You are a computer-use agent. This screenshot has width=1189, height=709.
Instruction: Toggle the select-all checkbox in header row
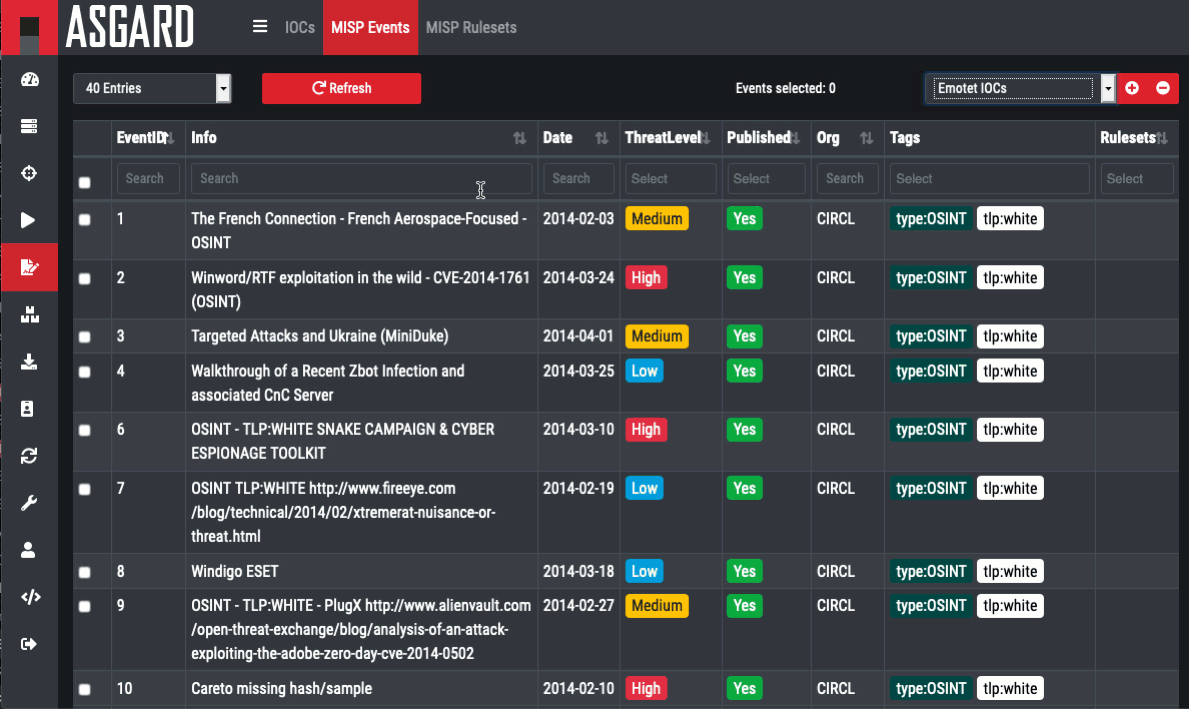tap(85, 182)
